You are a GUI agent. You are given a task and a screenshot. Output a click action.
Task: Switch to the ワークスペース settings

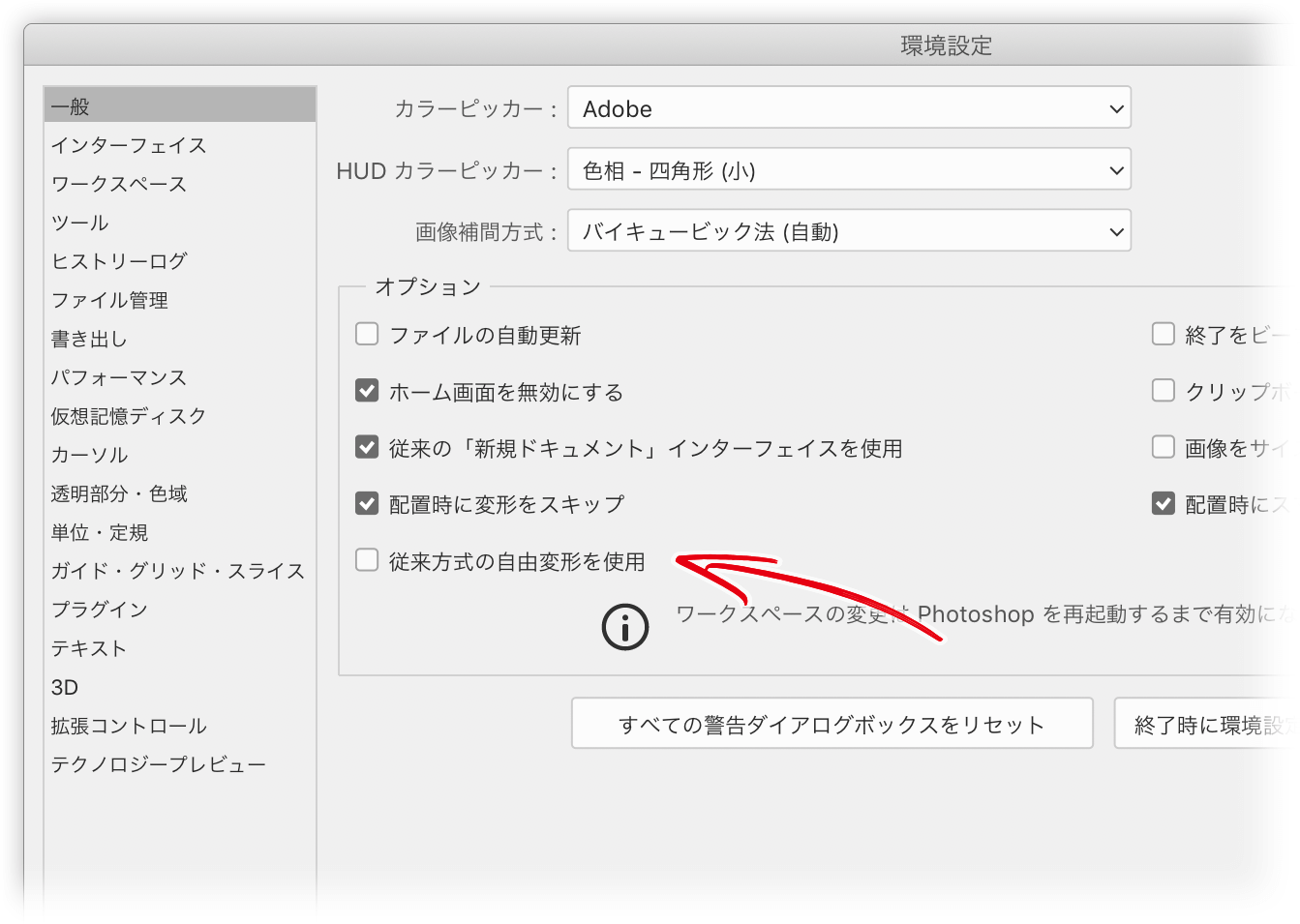click(119, 184)
